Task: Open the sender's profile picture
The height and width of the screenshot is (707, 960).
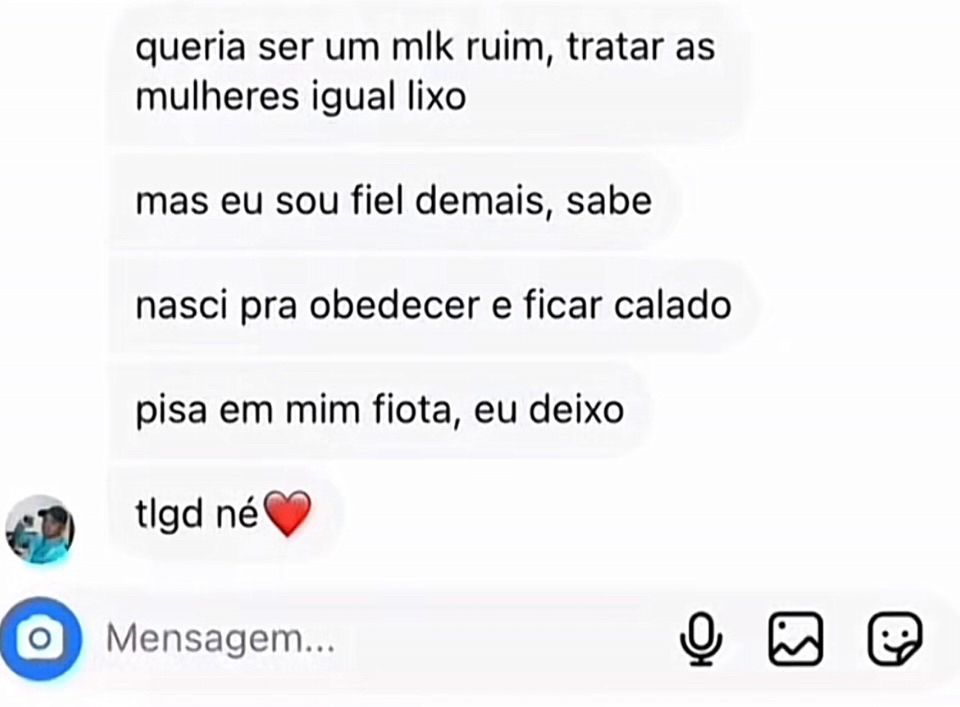Action: coord(40,529)
